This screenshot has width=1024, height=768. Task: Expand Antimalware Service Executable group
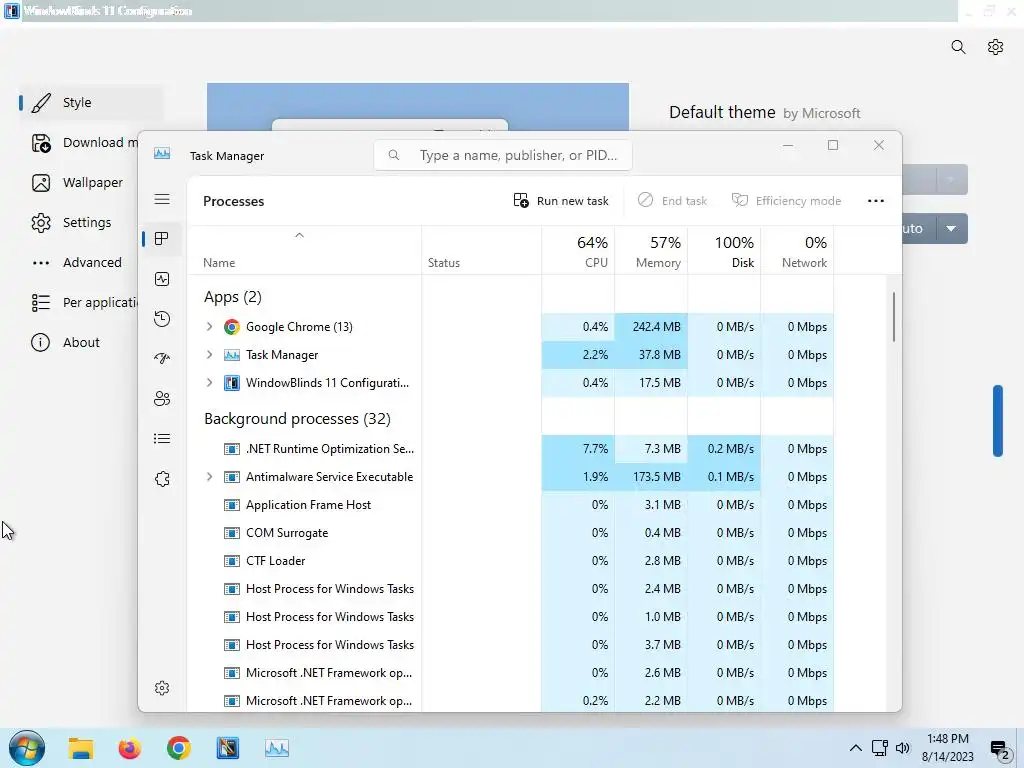point(209,477)
